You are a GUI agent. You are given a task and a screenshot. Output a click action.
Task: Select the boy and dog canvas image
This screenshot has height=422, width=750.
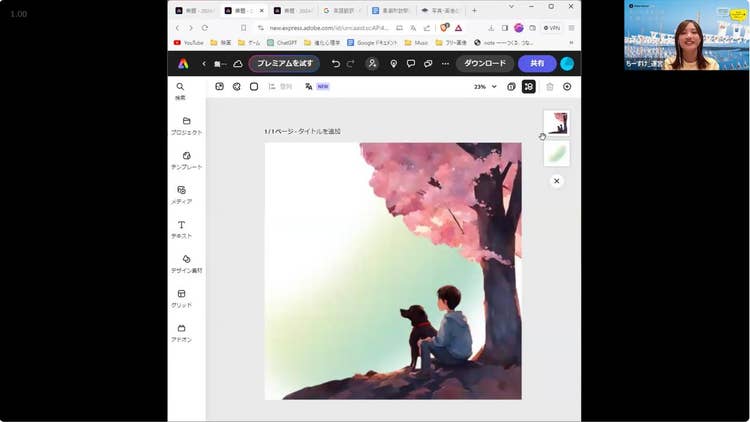[393, 271]
